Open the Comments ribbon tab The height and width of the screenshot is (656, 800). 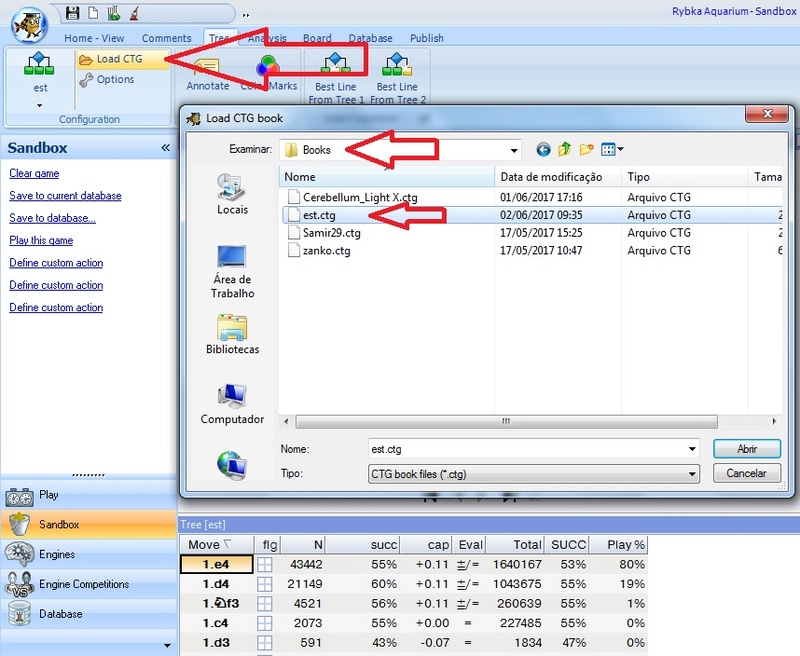coord(166,38)
